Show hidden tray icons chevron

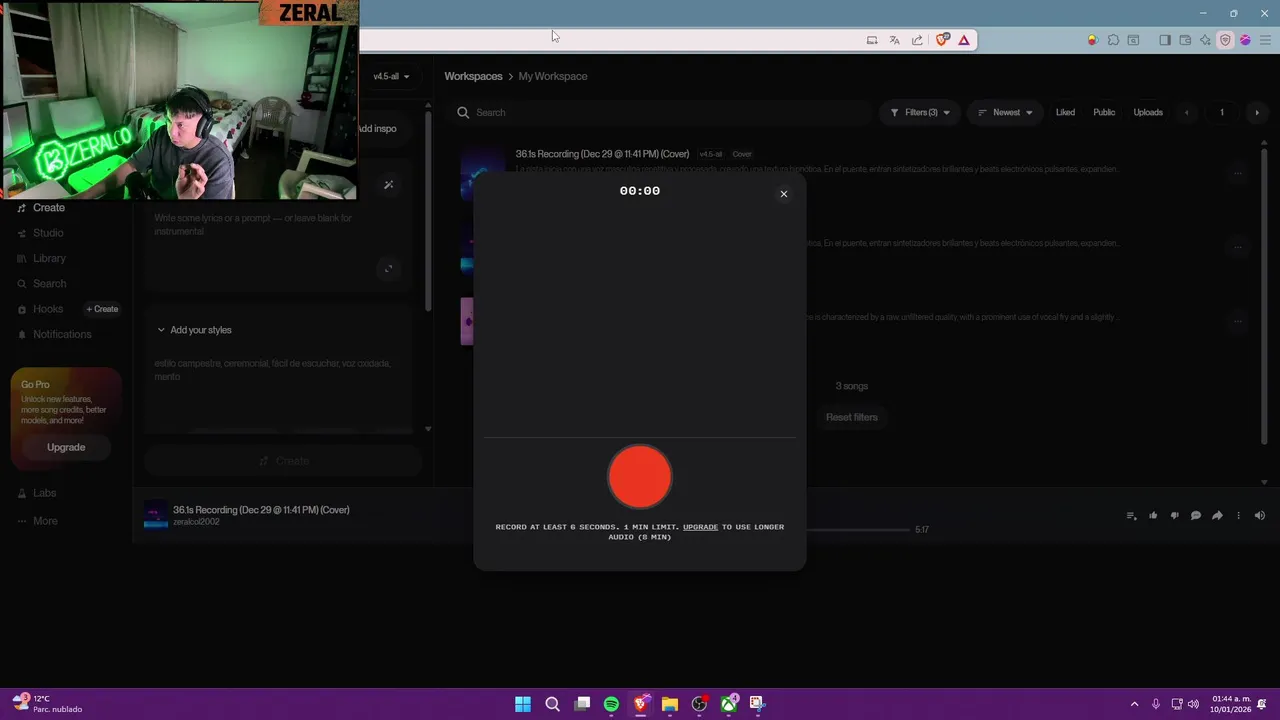coord(1134,704)
